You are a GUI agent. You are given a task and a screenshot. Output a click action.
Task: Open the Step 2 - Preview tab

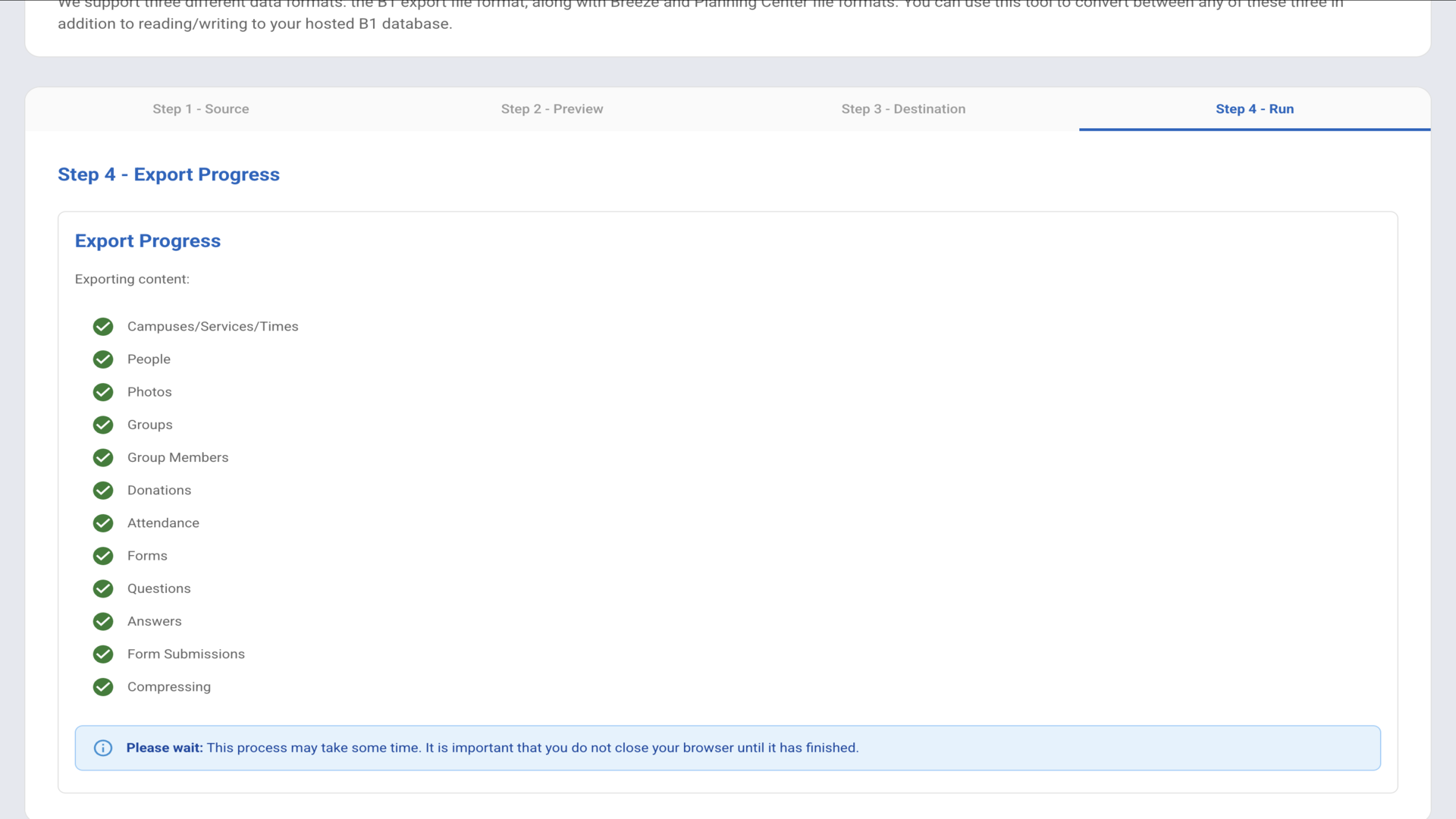pyautogui.click(x=551, y=109)
